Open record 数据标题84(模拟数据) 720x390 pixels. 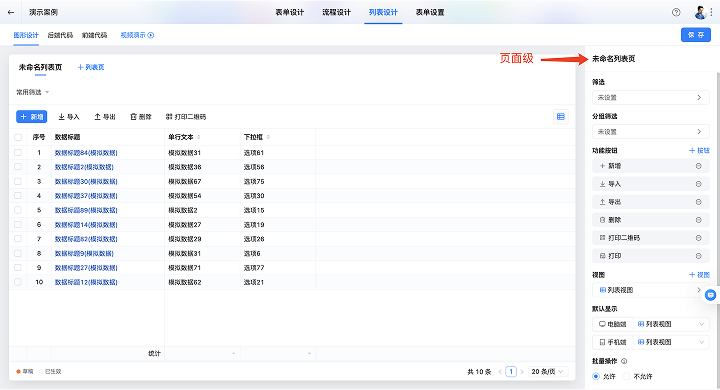86,153
